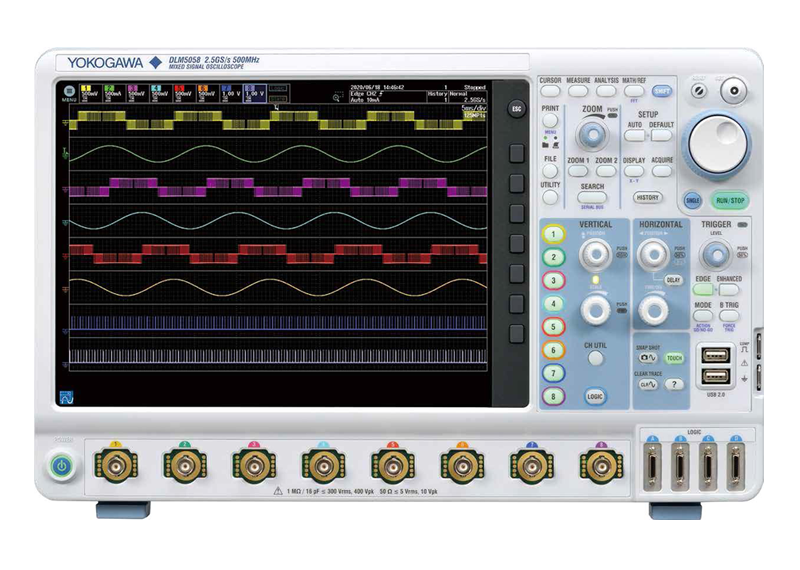Push the HISTORY button
The width and height of the screenshot is (800, 570).
[647, 197]
